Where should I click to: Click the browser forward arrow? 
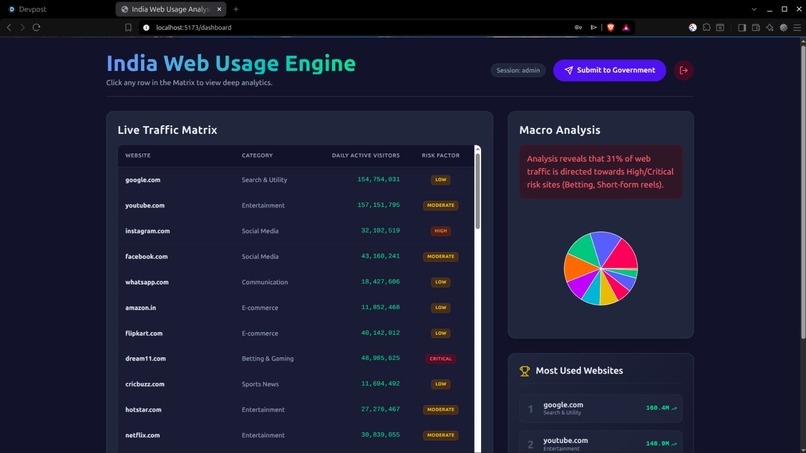(23, 27)
